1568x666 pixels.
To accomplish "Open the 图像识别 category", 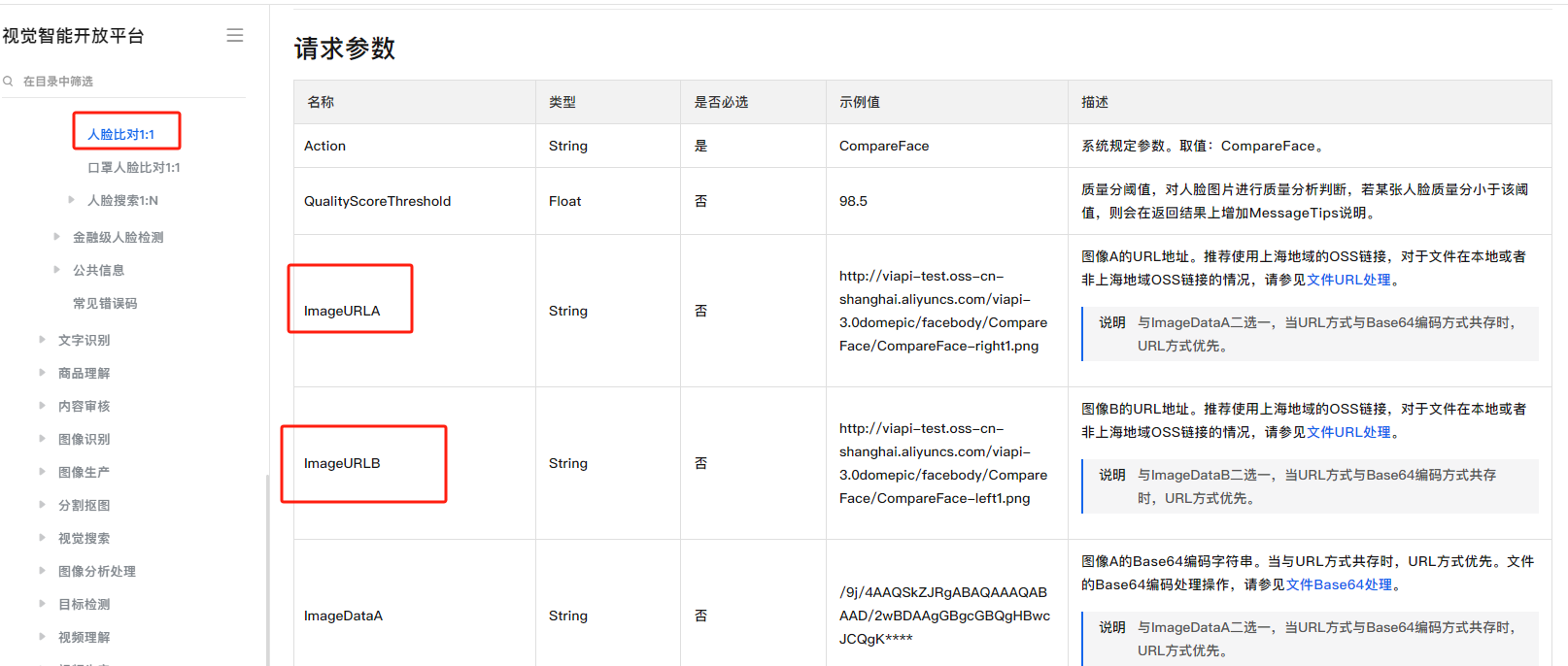I will coord(84,440).
